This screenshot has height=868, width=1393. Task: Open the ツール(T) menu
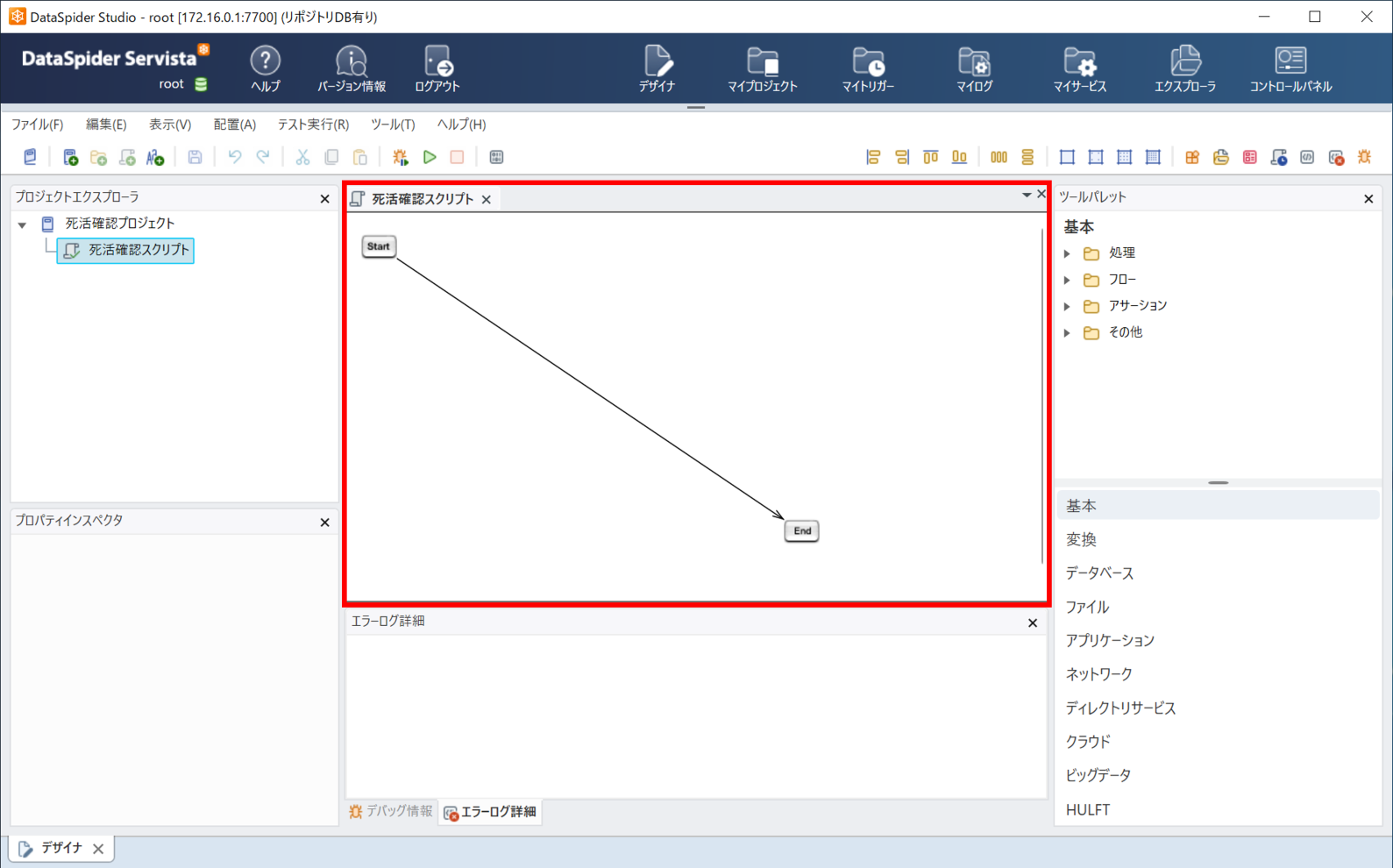tap(393, 125)
